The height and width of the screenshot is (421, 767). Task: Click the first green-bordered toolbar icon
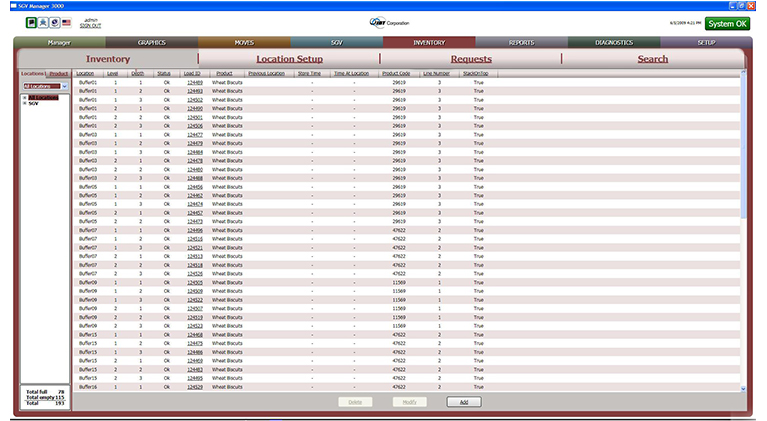click(32, 22)
